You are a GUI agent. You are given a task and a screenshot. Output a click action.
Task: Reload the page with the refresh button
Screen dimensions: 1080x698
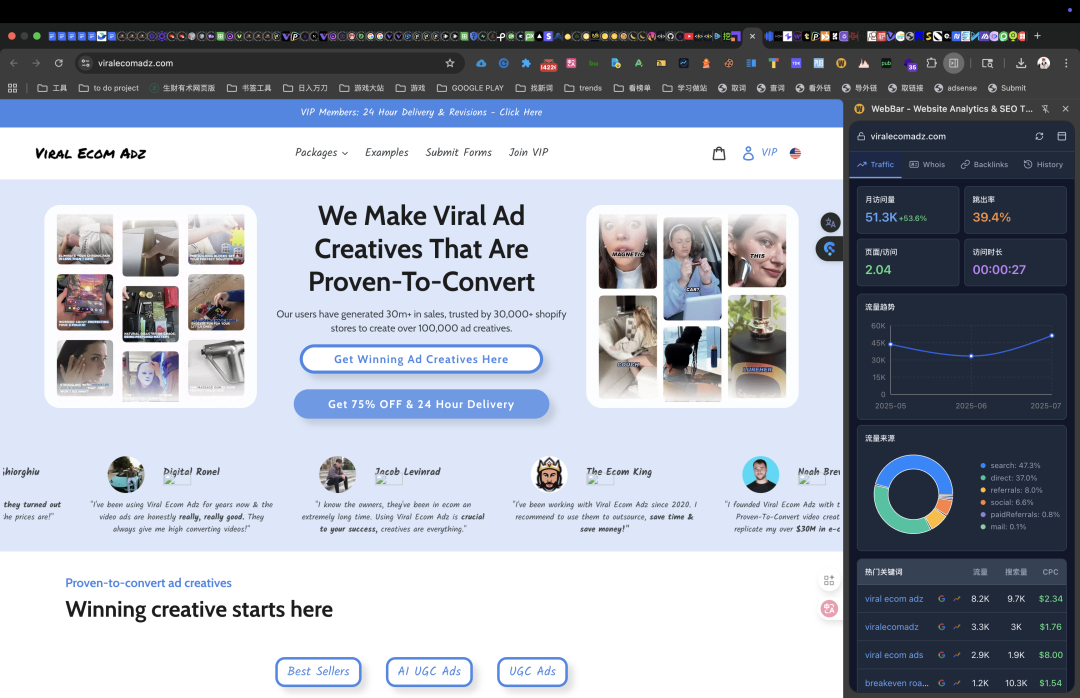[x=59, y=63]
